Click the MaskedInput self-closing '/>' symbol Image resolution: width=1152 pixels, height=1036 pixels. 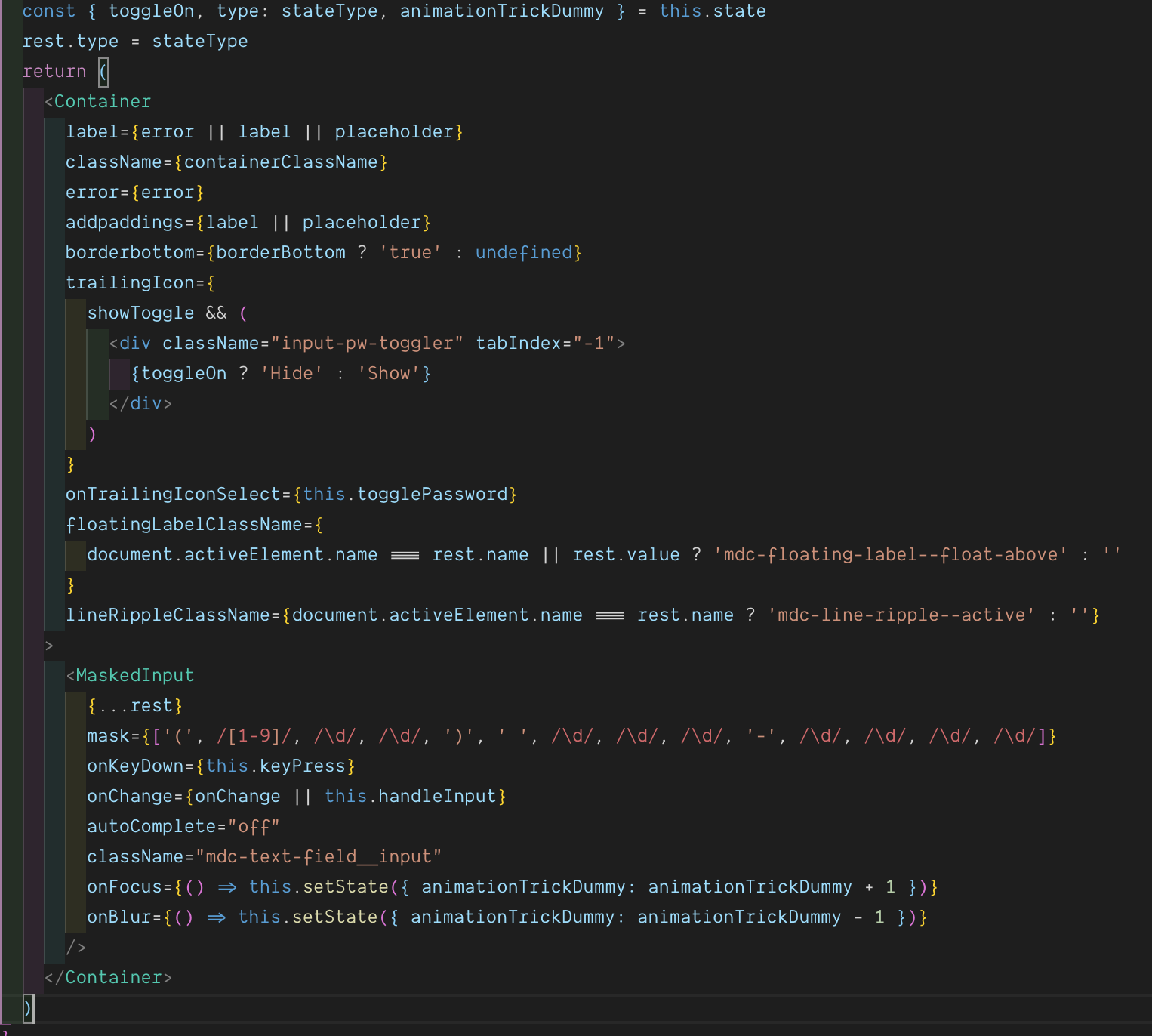(x=76, y=948)
